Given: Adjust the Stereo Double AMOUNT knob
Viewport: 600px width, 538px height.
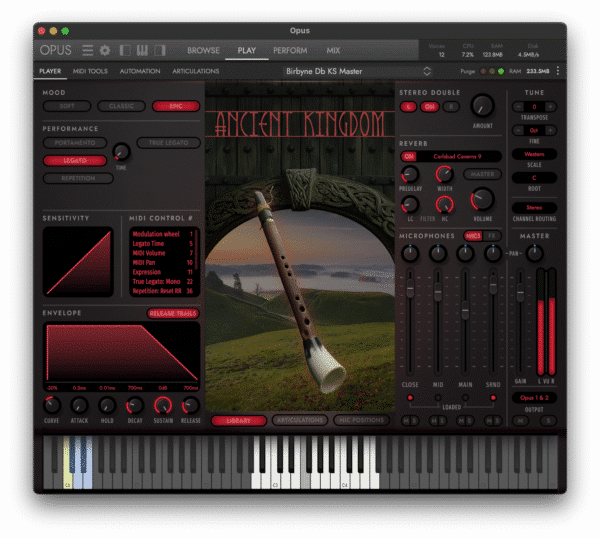Looking at the screenshot, I should tap(482, 106).
